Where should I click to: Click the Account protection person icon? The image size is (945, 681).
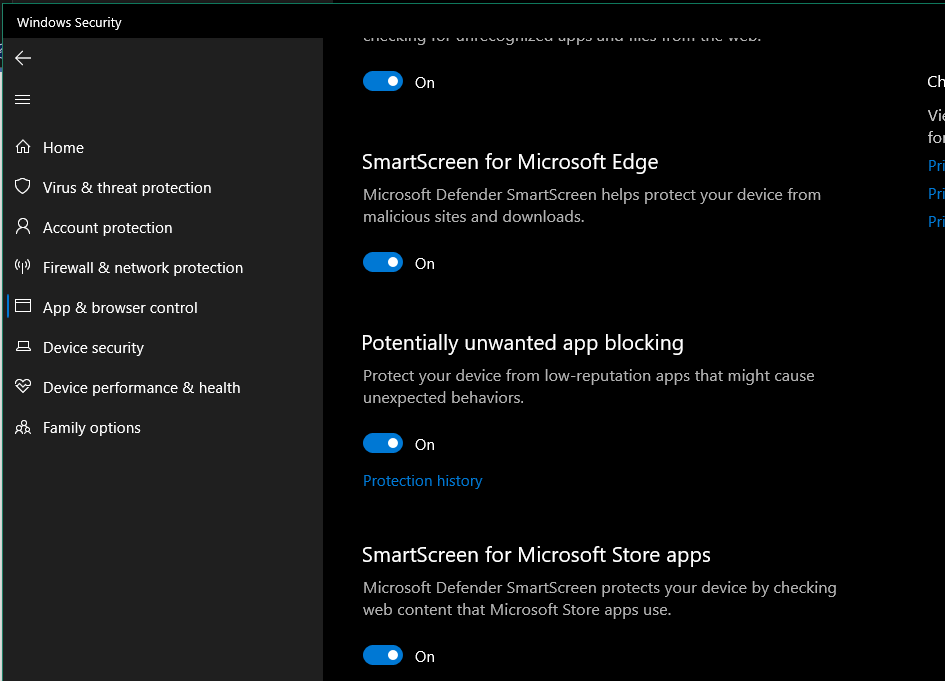pyautogui.click(x=23, y=227)
